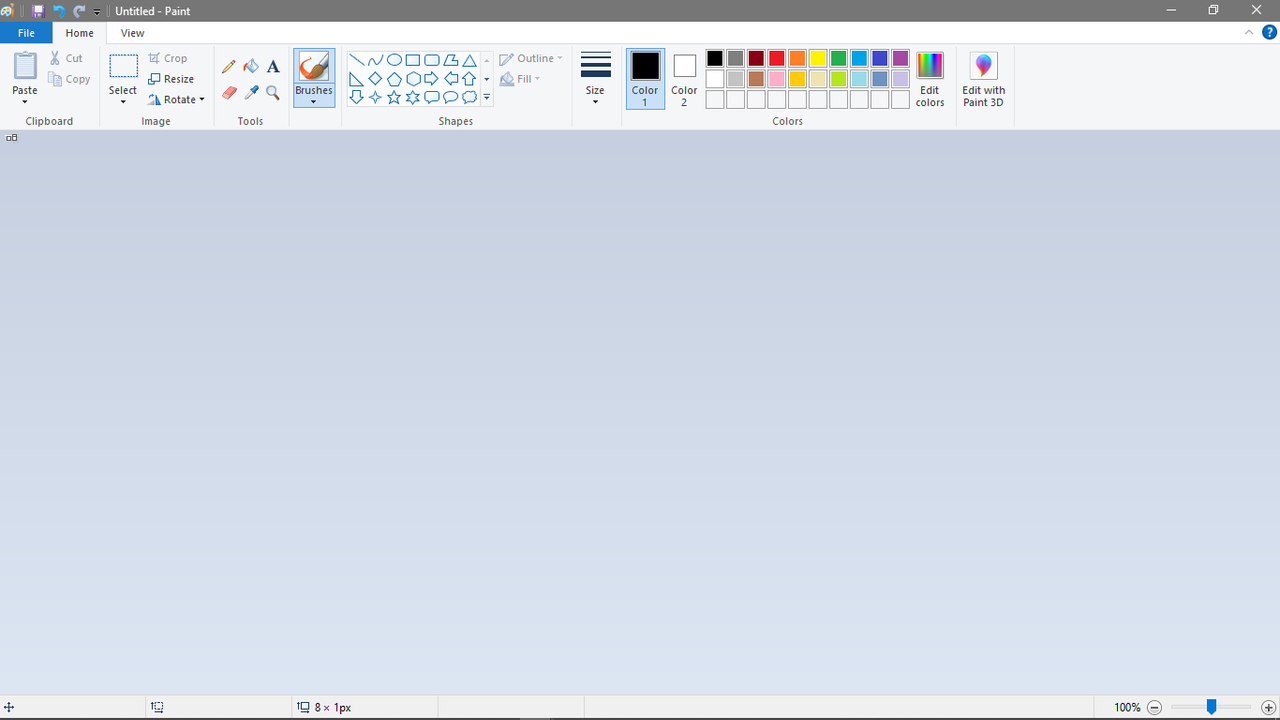Choose the Left arrow shape
The width and height of the screenshot is (1280, 720).
tap(451, 79)
